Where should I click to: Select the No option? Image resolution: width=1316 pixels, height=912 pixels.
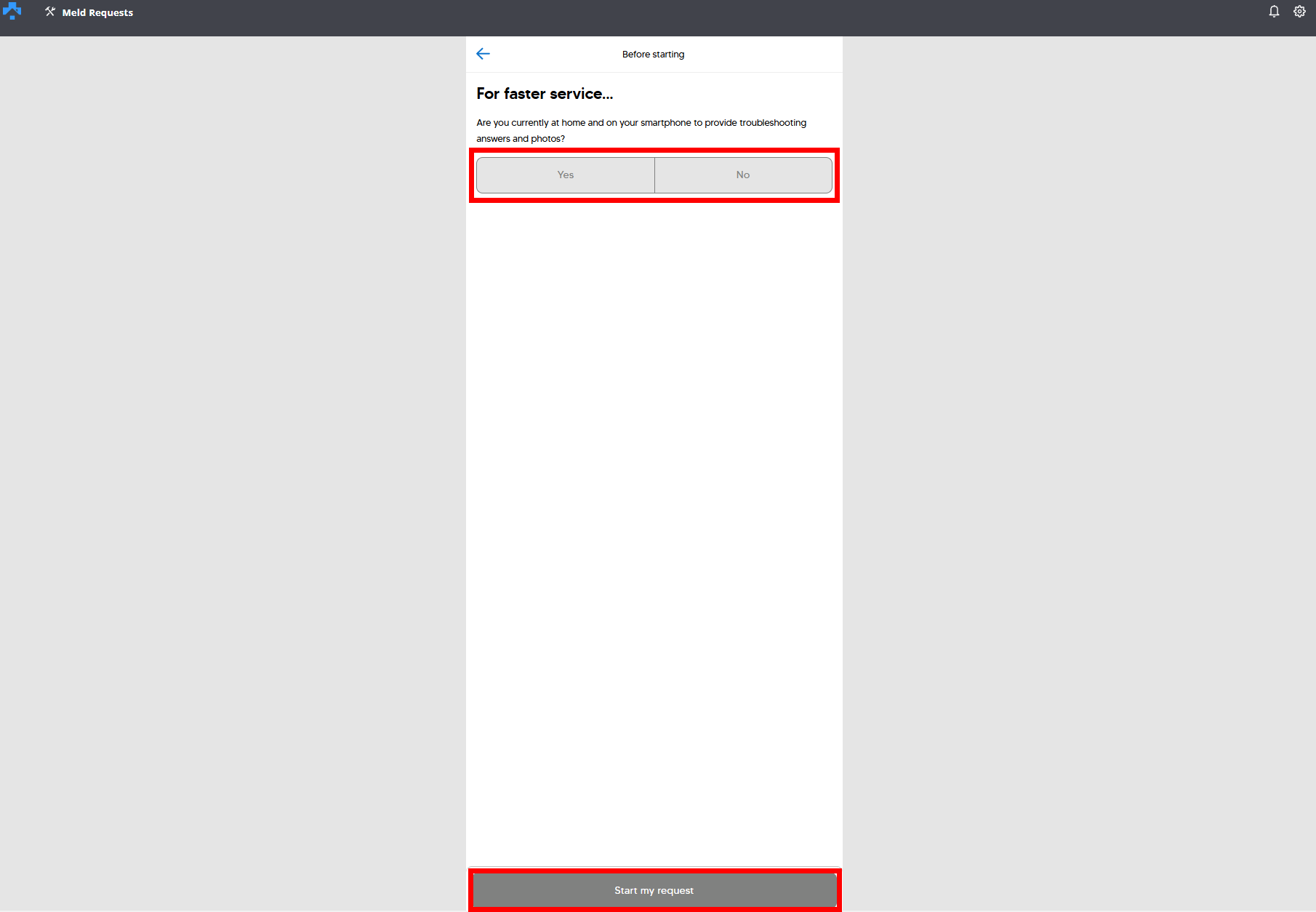[x=743, y=175]
